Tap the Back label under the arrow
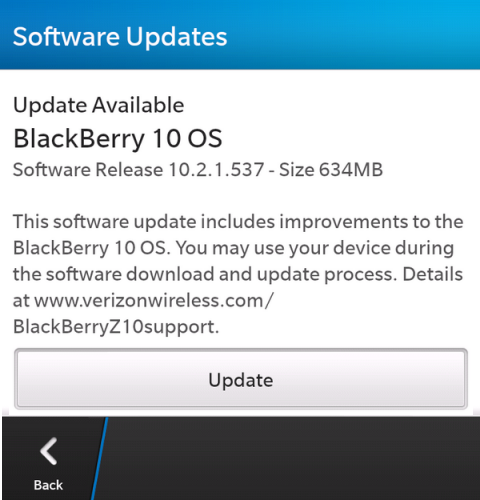Screen dimensions: 480x500 (x=48, y=485)
